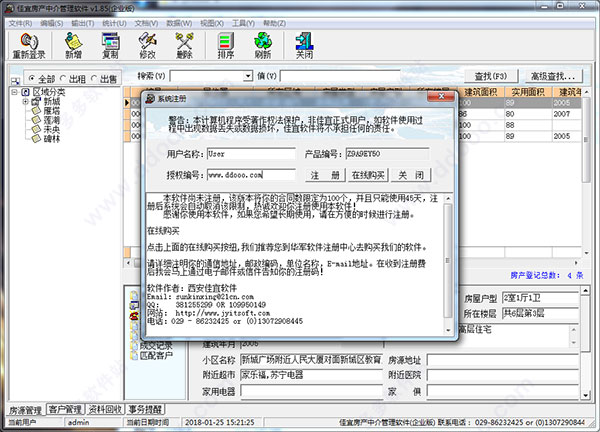Switch to the 房源管理 tab

(25, 410)
